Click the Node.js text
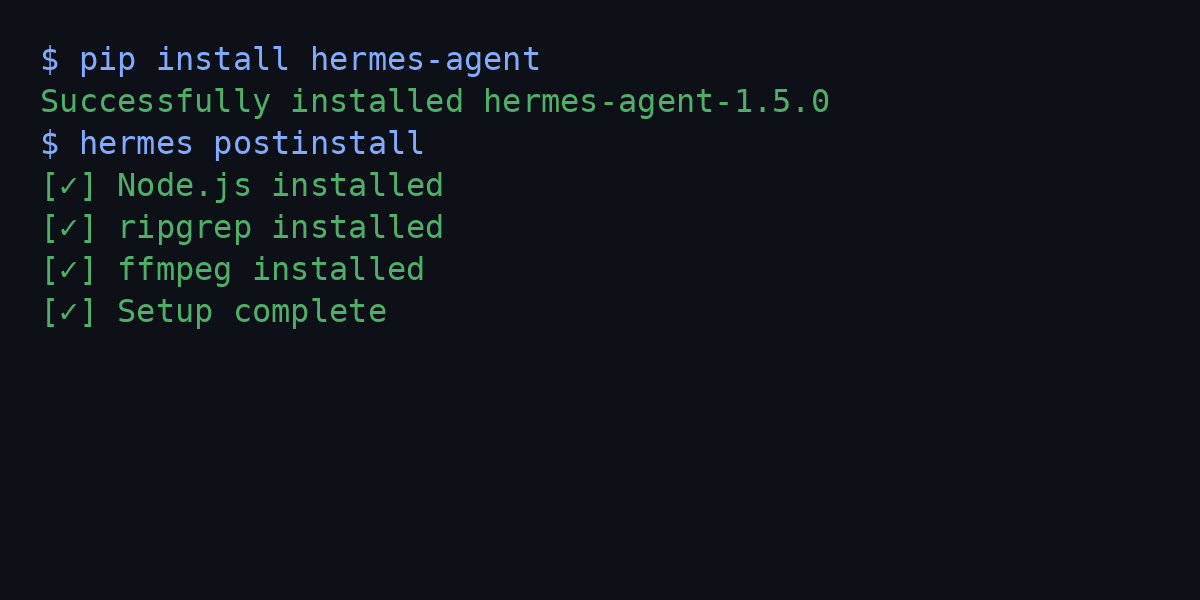Image resolution: width=1200 pixels, height=600 pixels. coord(184,187)
